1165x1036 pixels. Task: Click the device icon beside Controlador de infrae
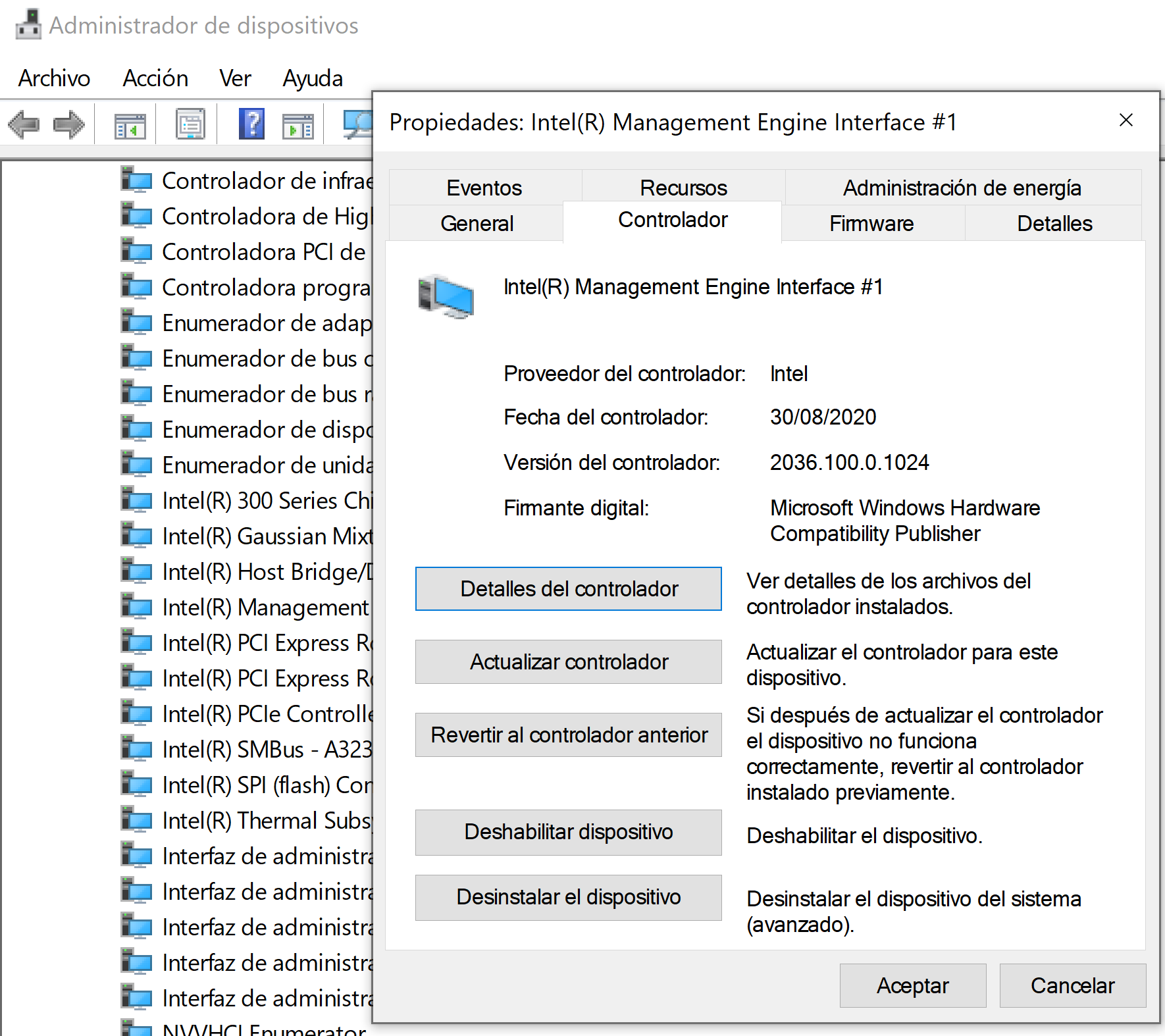tap(137, 180)
